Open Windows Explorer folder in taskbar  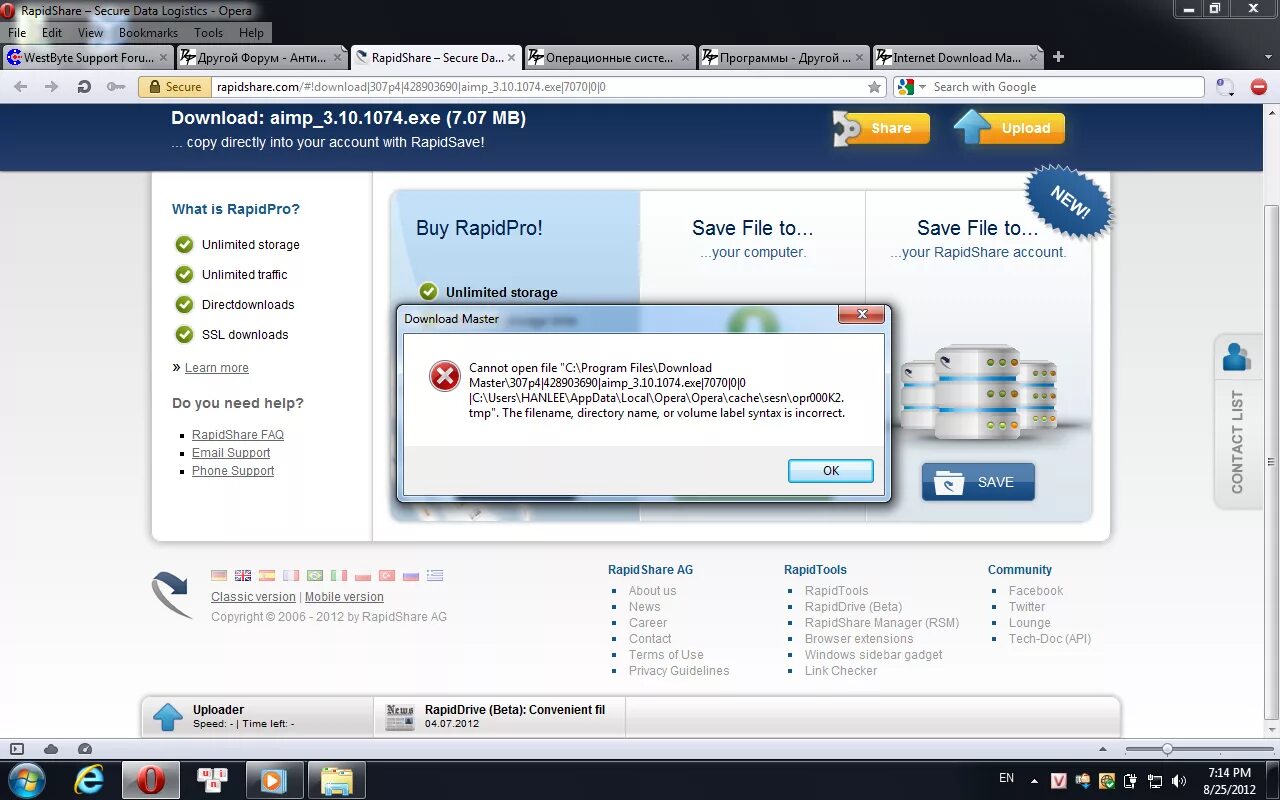337,780
